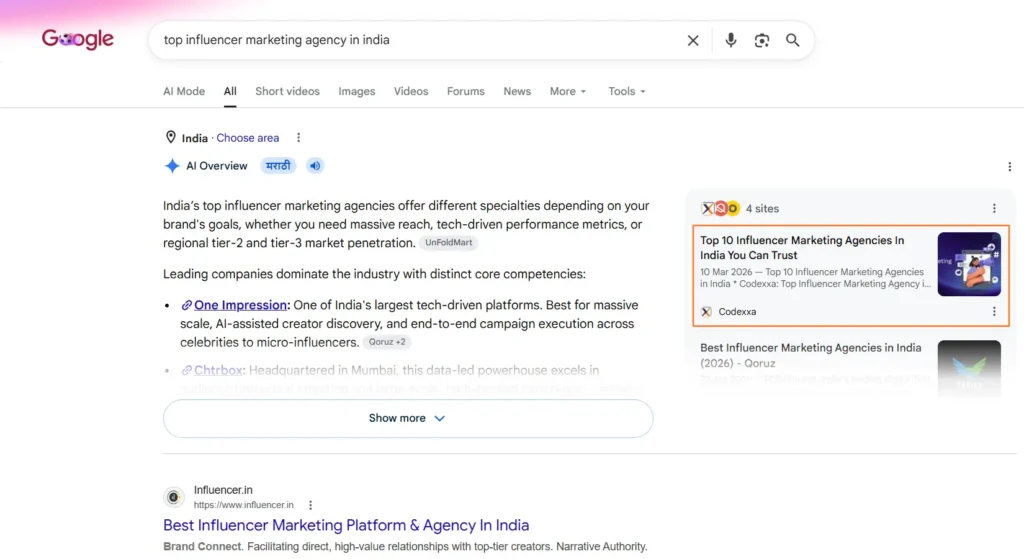Start voice search with microphone icon
The height and width of the screenshot is (559, 1024).
731,40
